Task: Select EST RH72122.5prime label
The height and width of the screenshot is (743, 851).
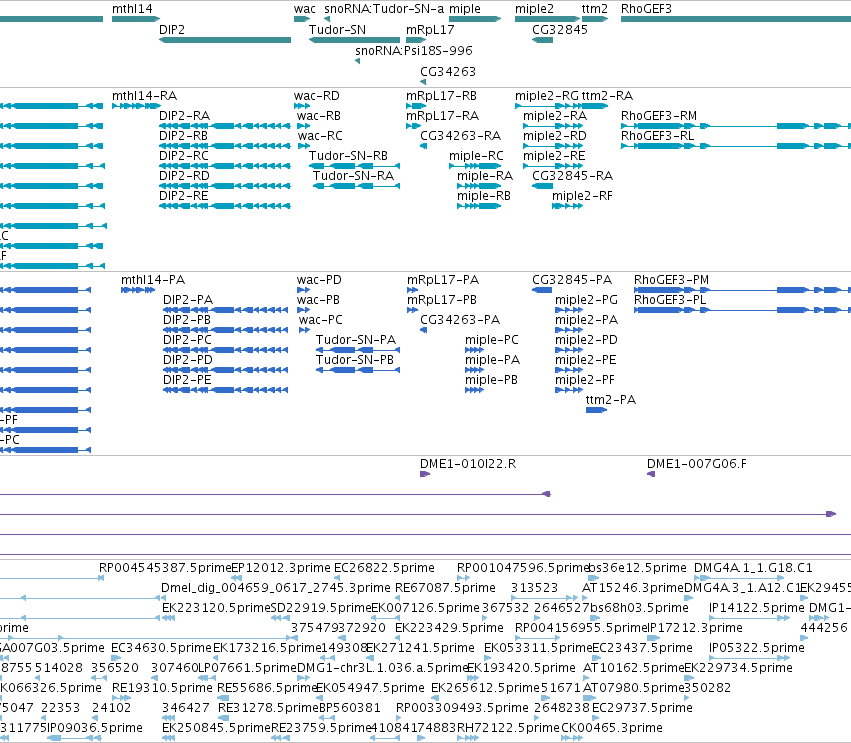Action: point(508,728)
